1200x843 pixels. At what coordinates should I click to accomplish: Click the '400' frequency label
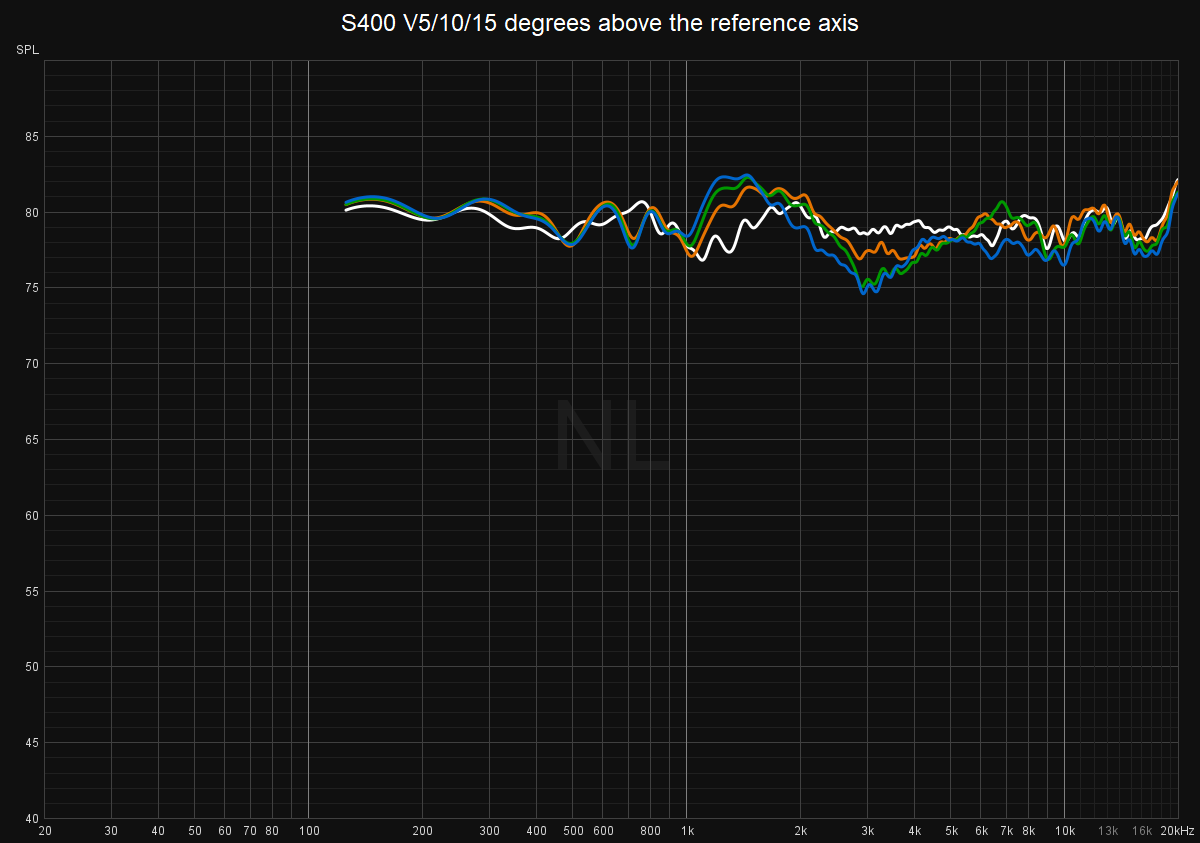coord(536,831)
